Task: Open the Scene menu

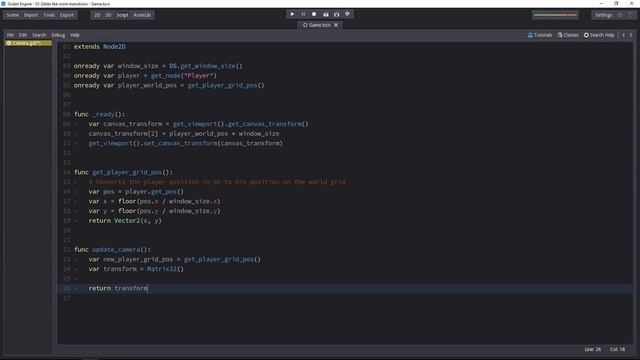Action: [x=13, y=15]
